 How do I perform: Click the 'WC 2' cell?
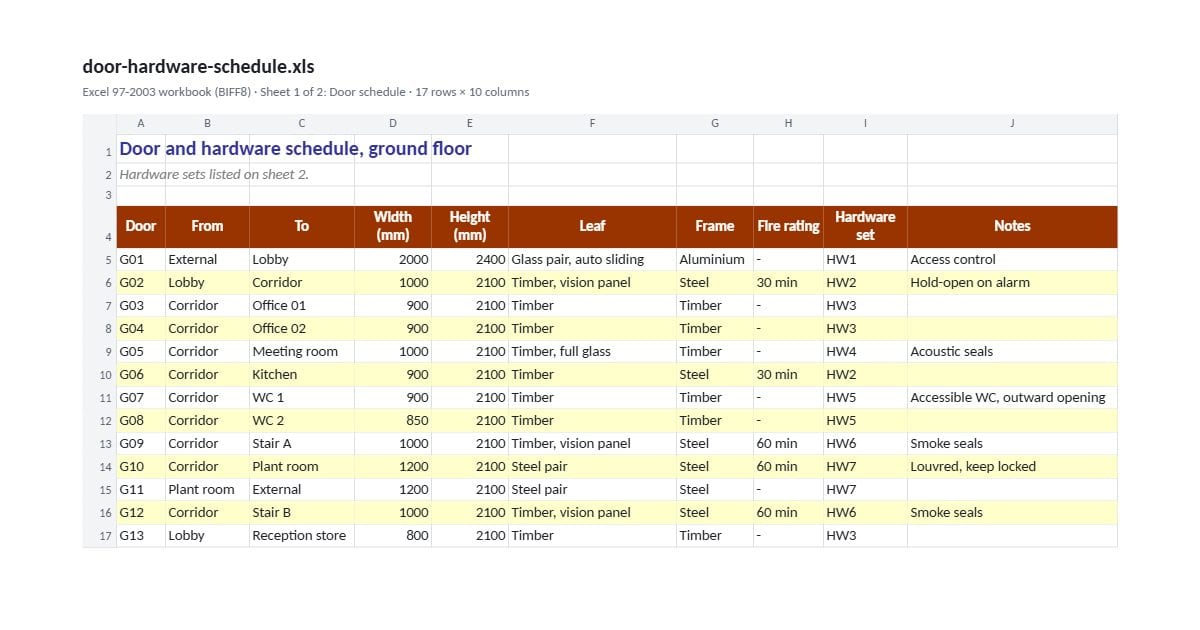pos(302,421)
